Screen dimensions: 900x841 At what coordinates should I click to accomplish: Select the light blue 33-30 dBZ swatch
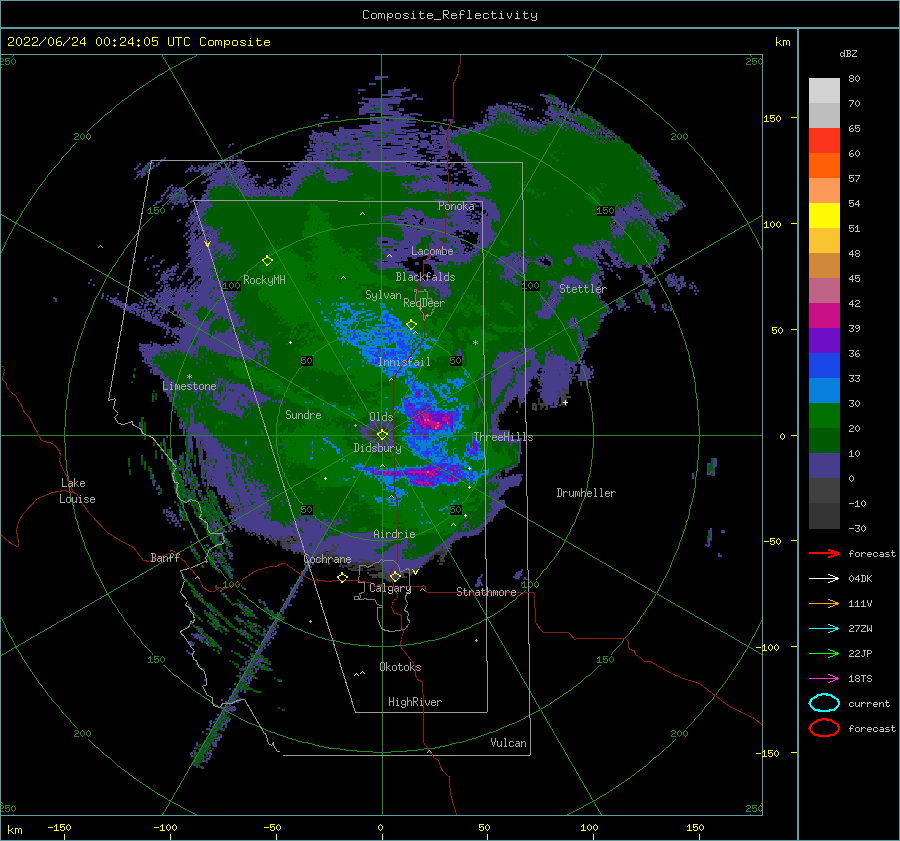(x=824, y=390)
